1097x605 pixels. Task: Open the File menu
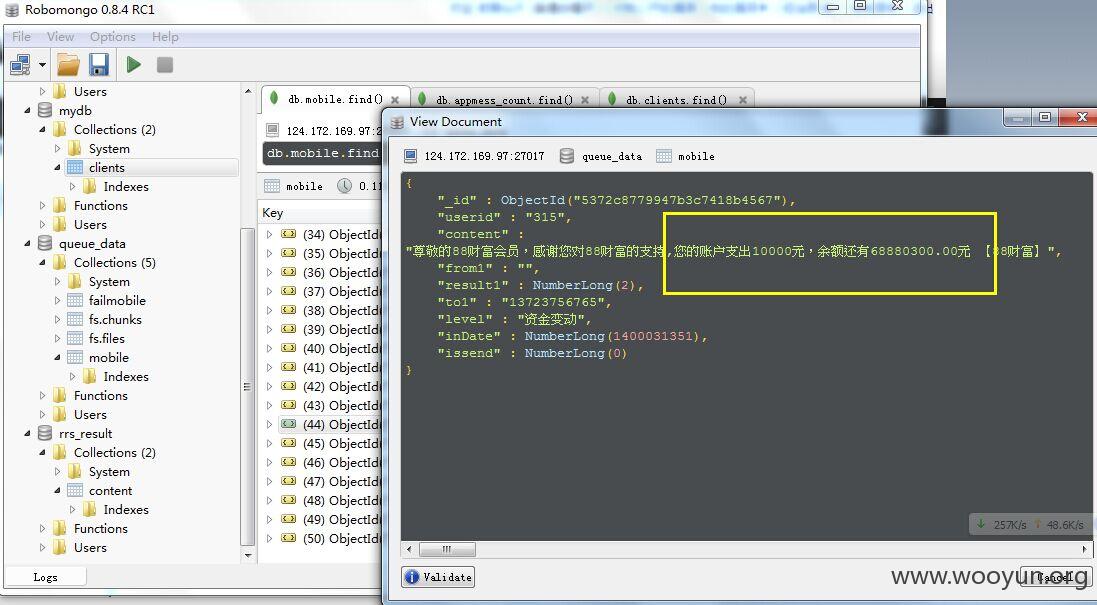coord(21,36)
